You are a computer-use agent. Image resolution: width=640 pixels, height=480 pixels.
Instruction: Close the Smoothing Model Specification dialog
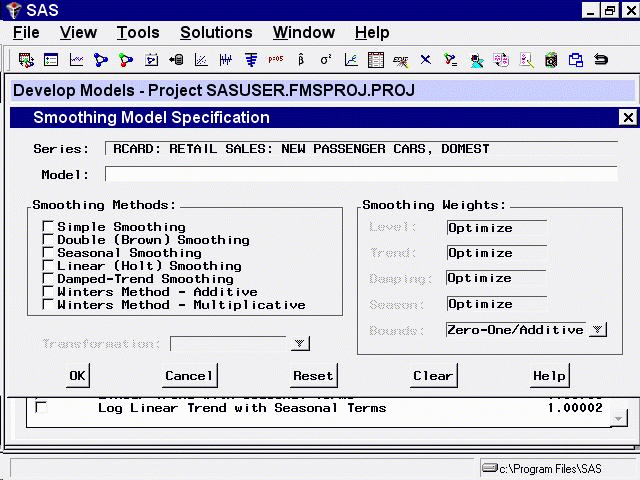point(628,118)
